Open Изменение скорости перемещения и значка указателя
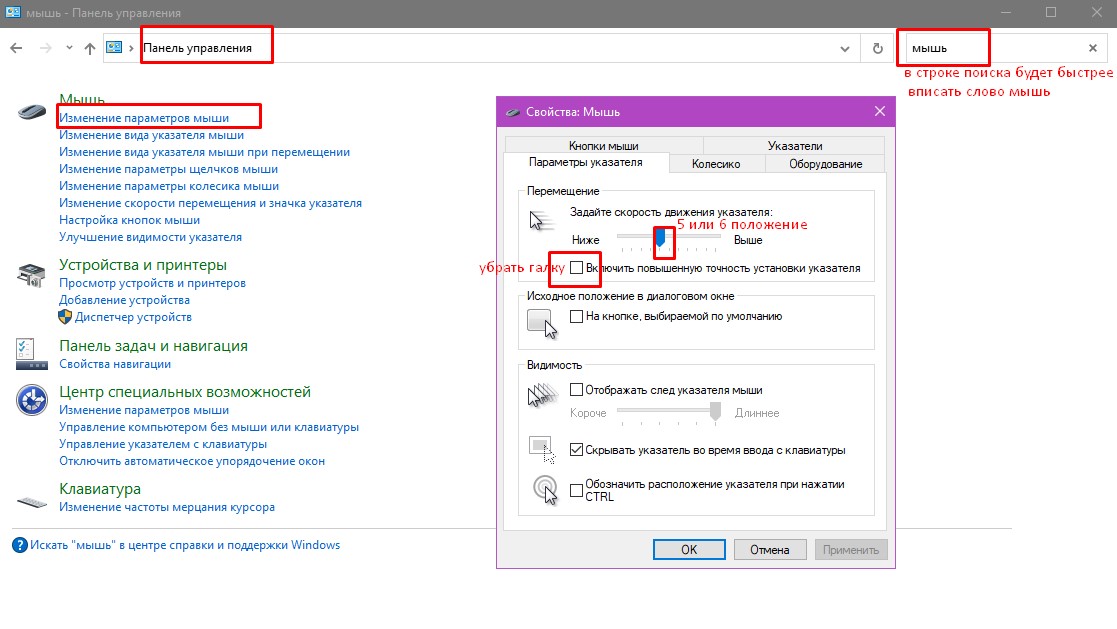Image resolution: width=1117 pixels, height=629 pixels. [x=210, y=204]
